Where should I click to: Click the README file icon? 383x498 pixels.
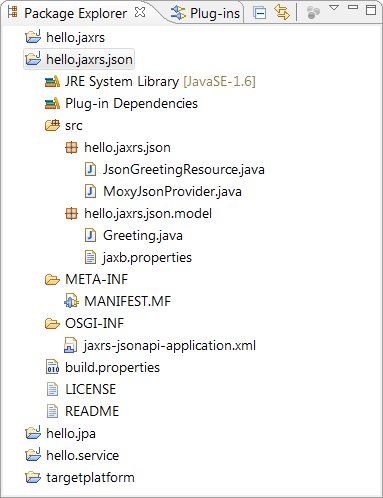pyautogui.click(x=52, y=411)
